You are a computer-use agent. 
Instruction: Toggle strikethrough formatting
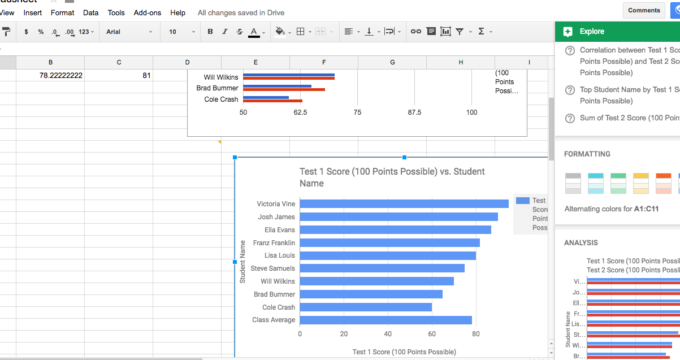tap(239, 32)
